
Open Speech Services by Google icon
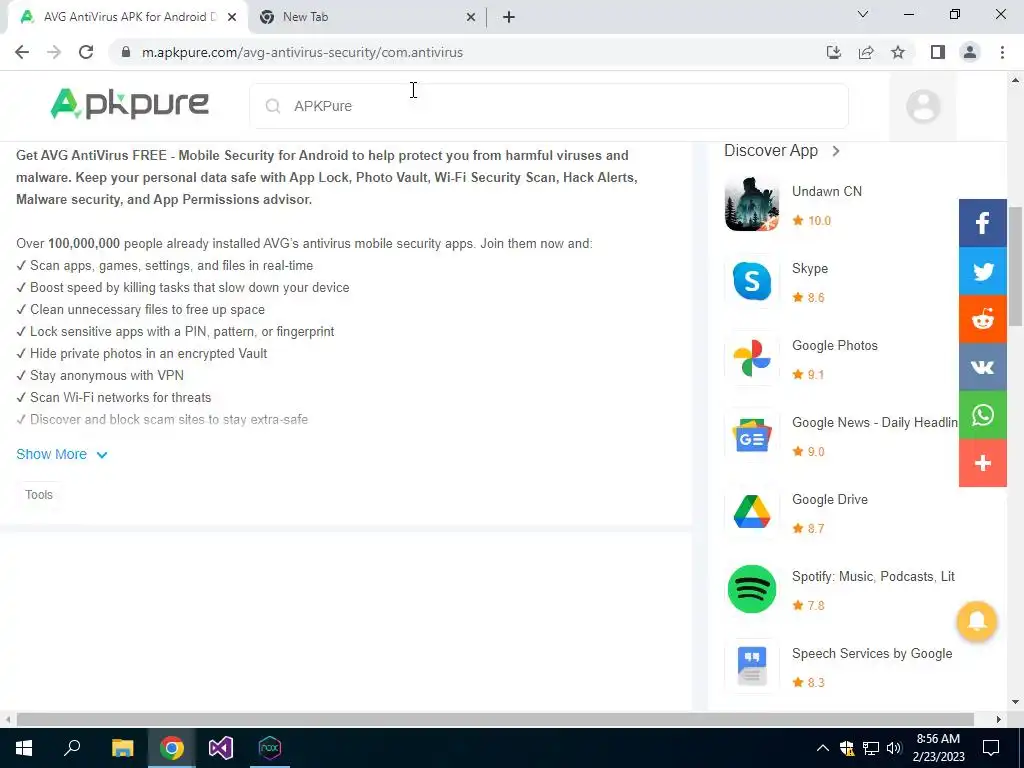[752, 666]
